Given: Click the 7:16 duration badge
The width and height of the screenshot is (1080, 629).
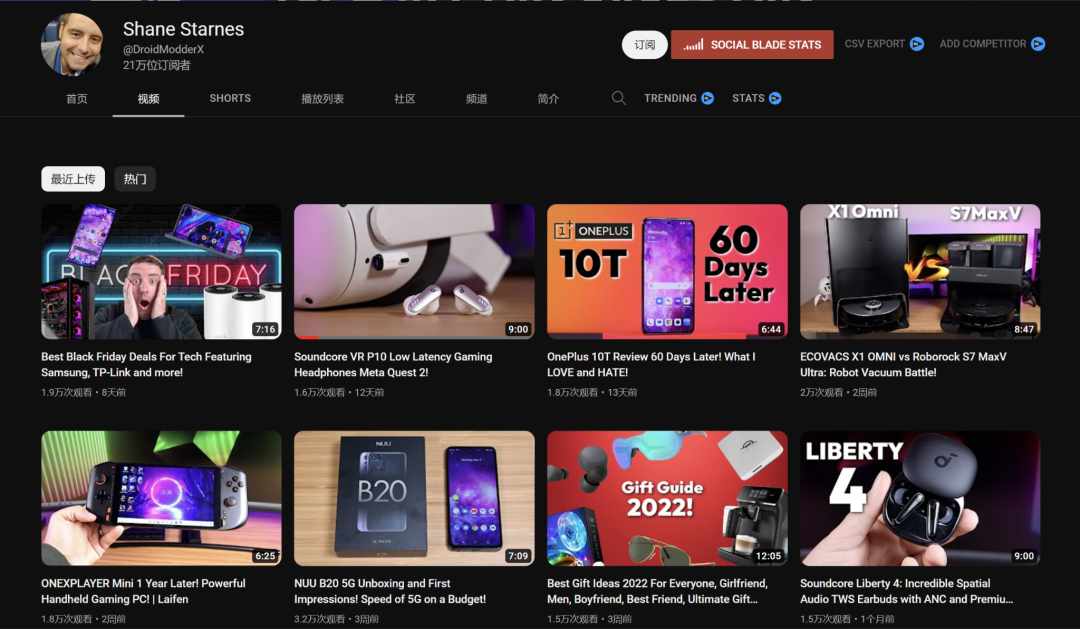Looking at the screenshot, I should (265, 329).
